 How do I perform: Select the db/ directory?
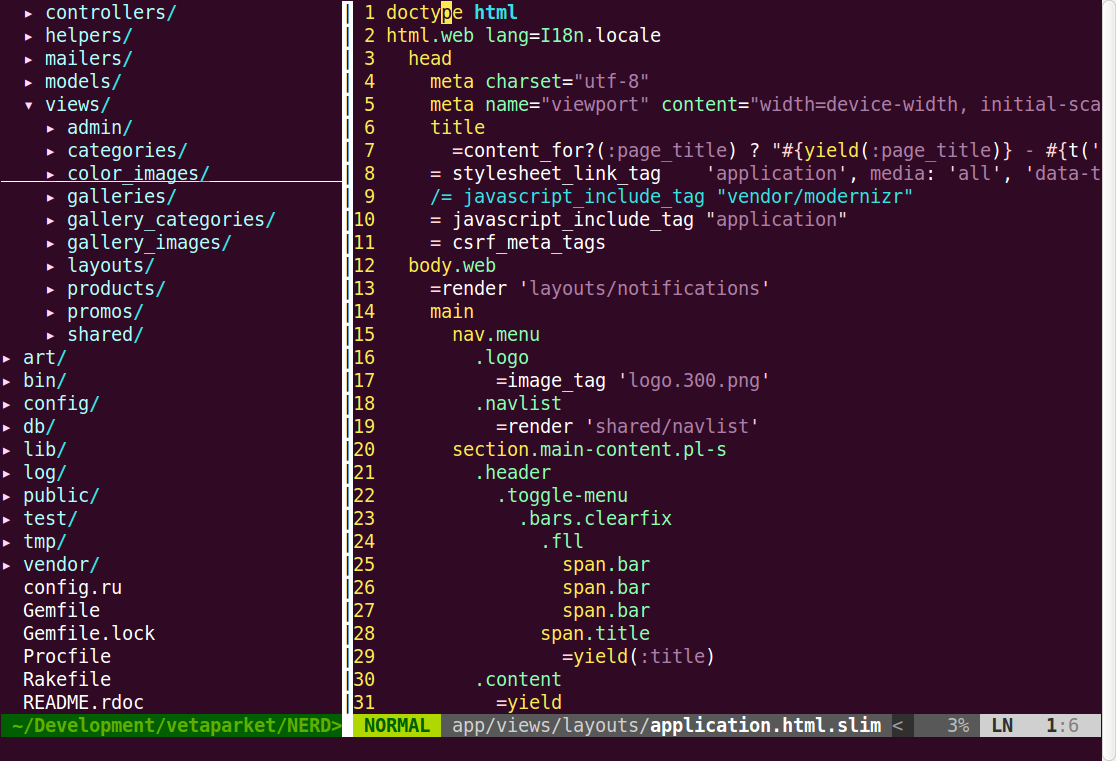pyautogui.click(x=39, y=426)
